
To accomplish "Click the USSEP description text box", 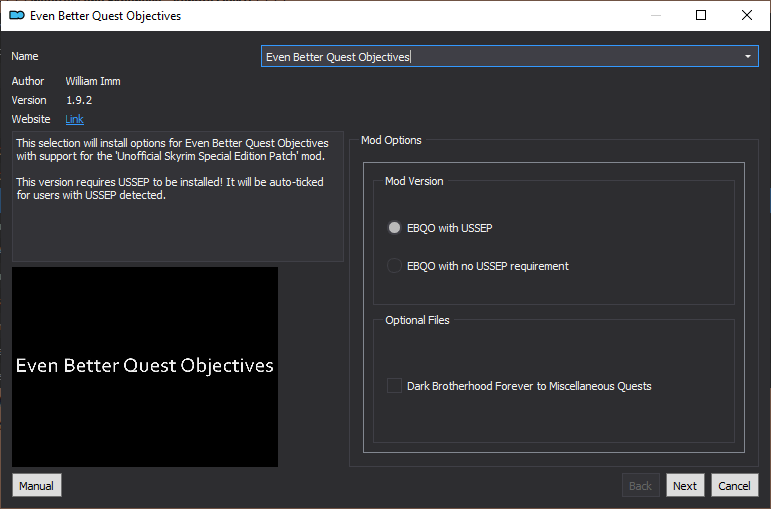I will tap(178, 196).
